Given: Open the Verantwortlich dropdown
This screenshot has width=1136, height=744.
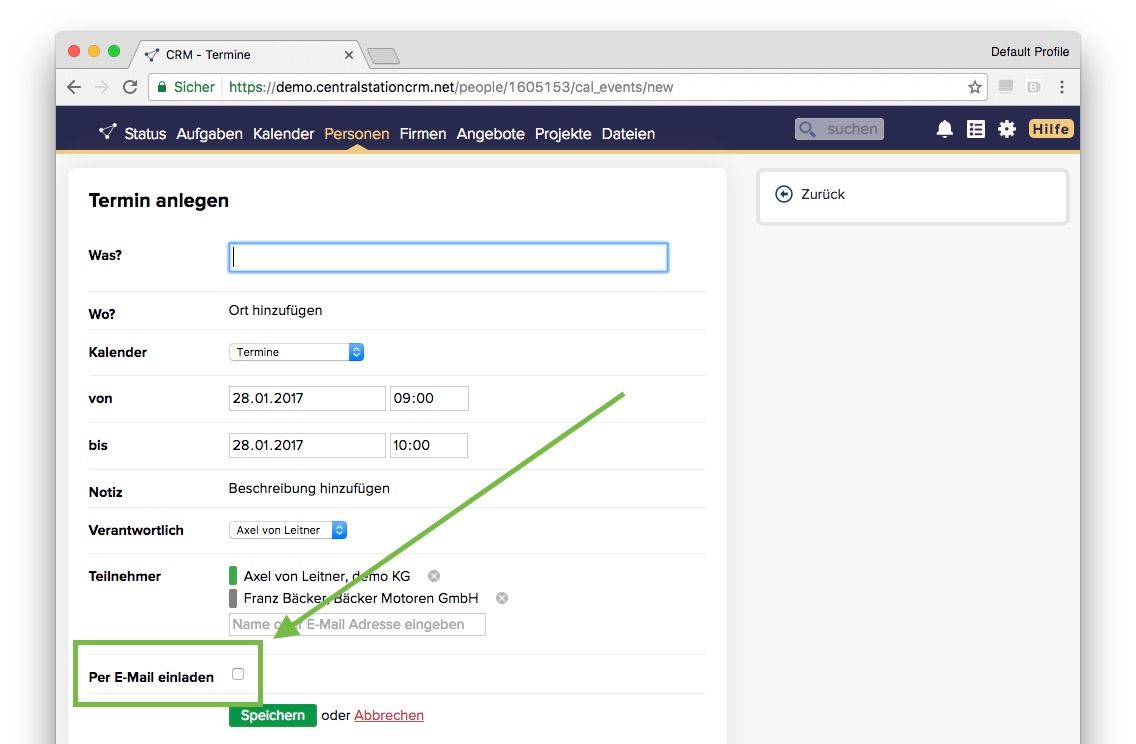Looking at the screenshot, I should tap(288, 530).
